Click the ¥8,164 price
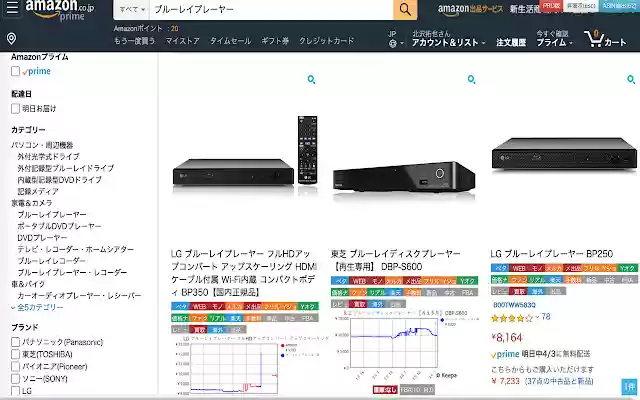The height and width of the screenshot is (400, 640). pyautogui.click(x=507, y=338)
